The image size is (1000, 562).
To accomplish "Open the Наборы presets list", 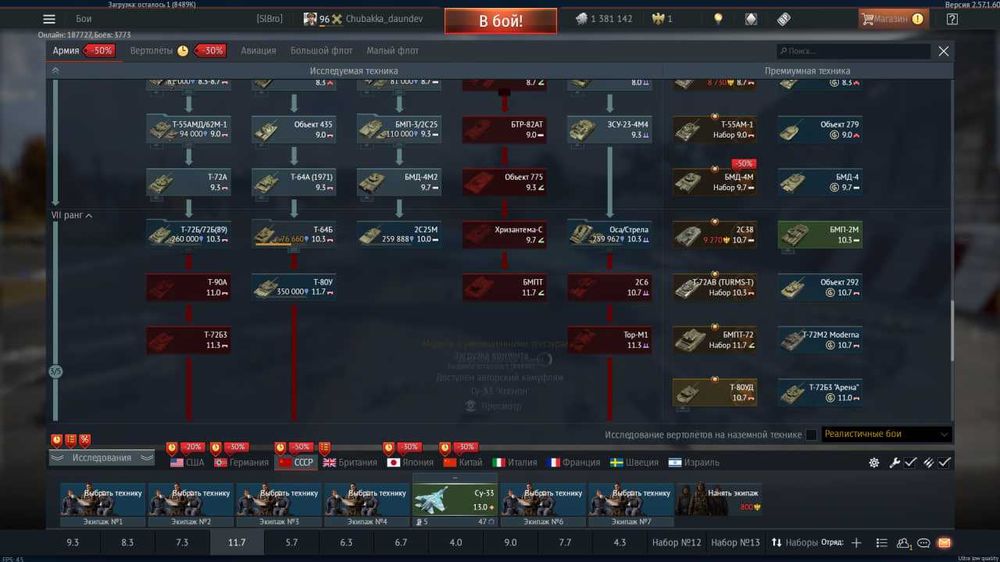I will [795, 543].
